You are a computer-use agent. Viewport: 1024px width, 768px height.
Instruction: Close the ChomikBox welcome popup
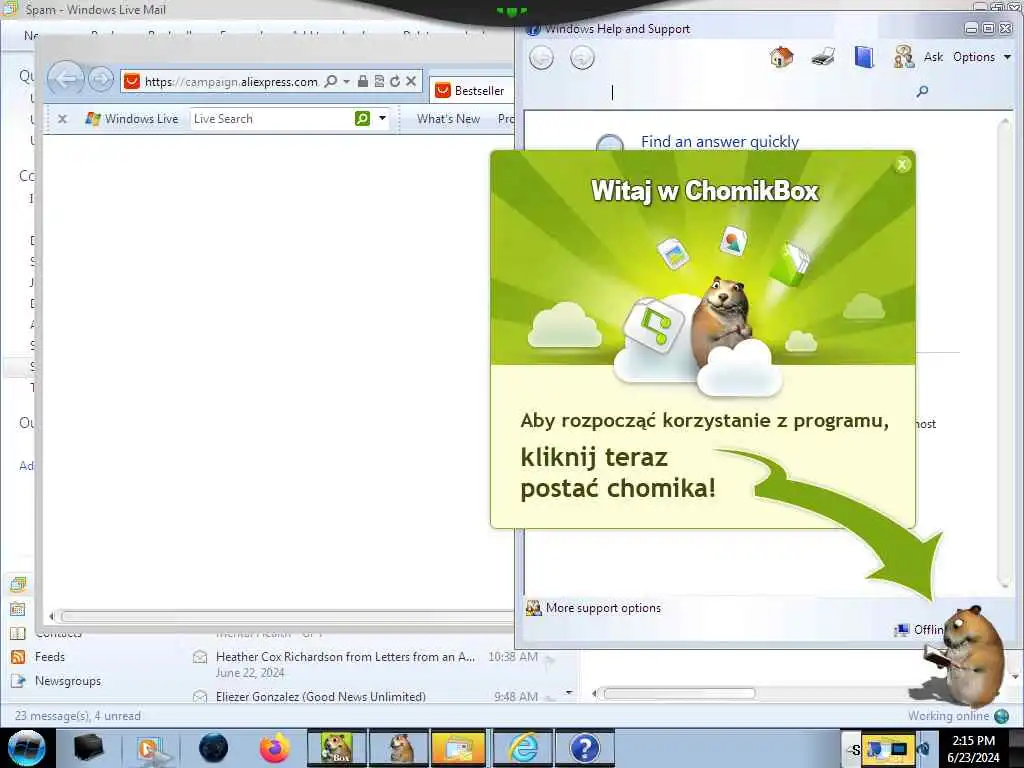[902, 165]
